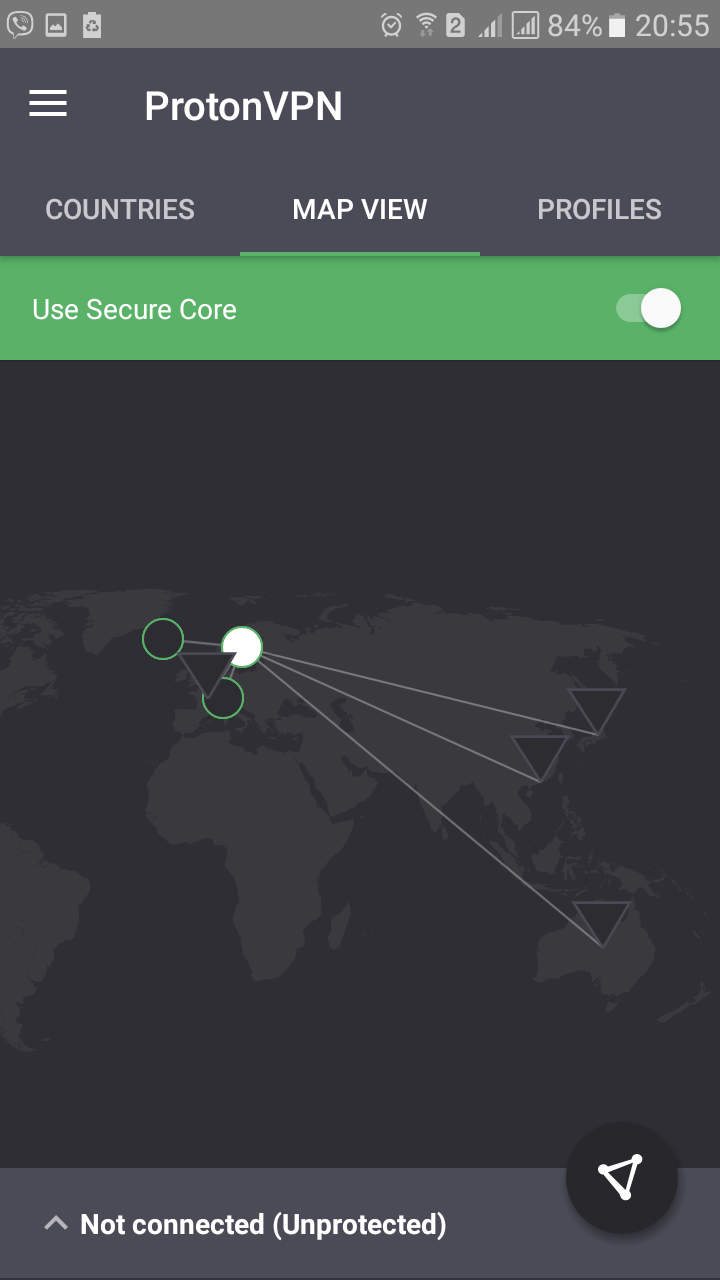This screenshot has width=720, height=1280.
Task: Tap the alarm clock icon in status bar
Action: pyautogui.click(x=392, y=25)
